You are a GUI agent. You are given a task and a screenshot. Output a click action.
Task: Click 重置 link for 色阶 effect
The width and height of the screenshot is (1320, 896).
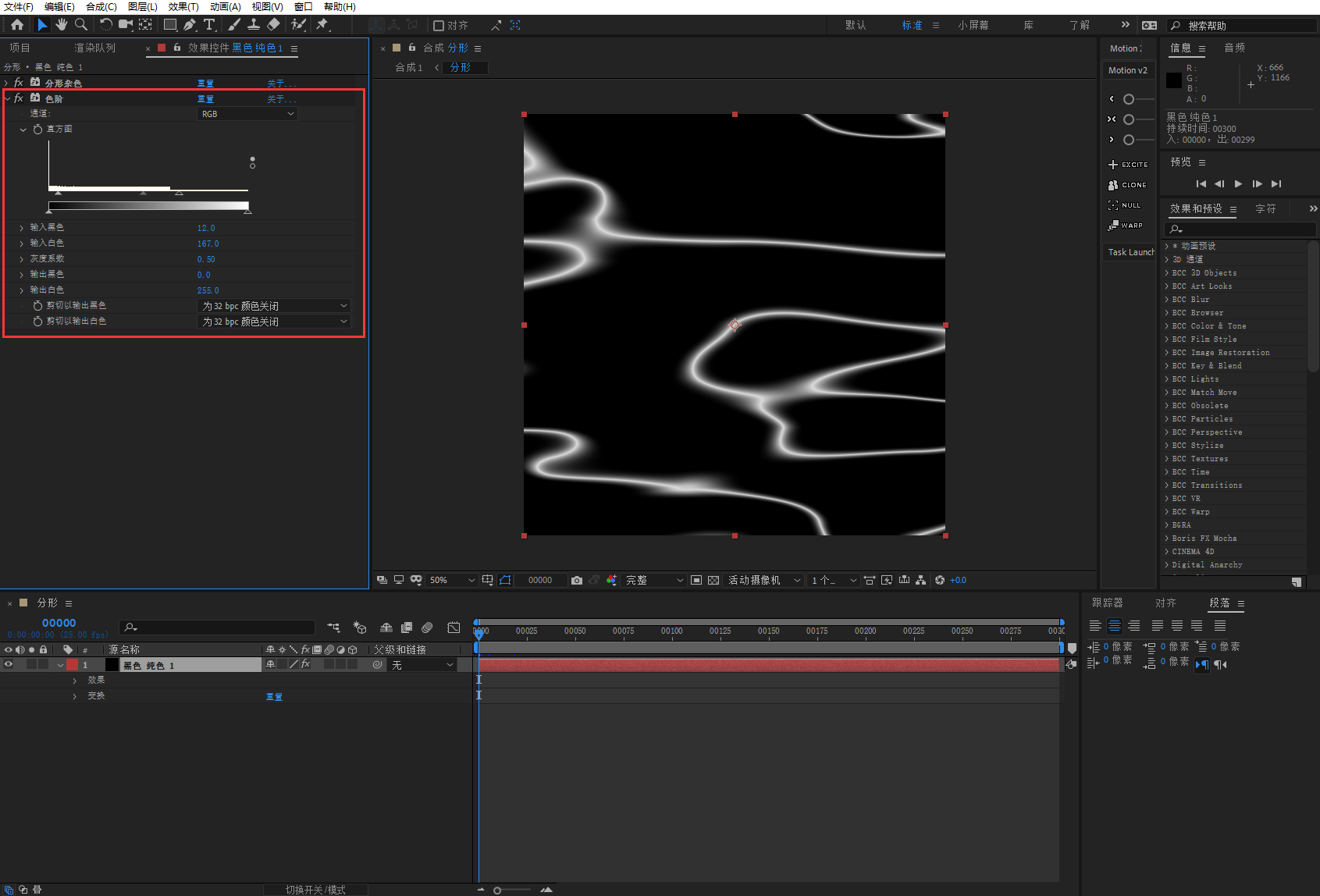click(x=205, y=99)
